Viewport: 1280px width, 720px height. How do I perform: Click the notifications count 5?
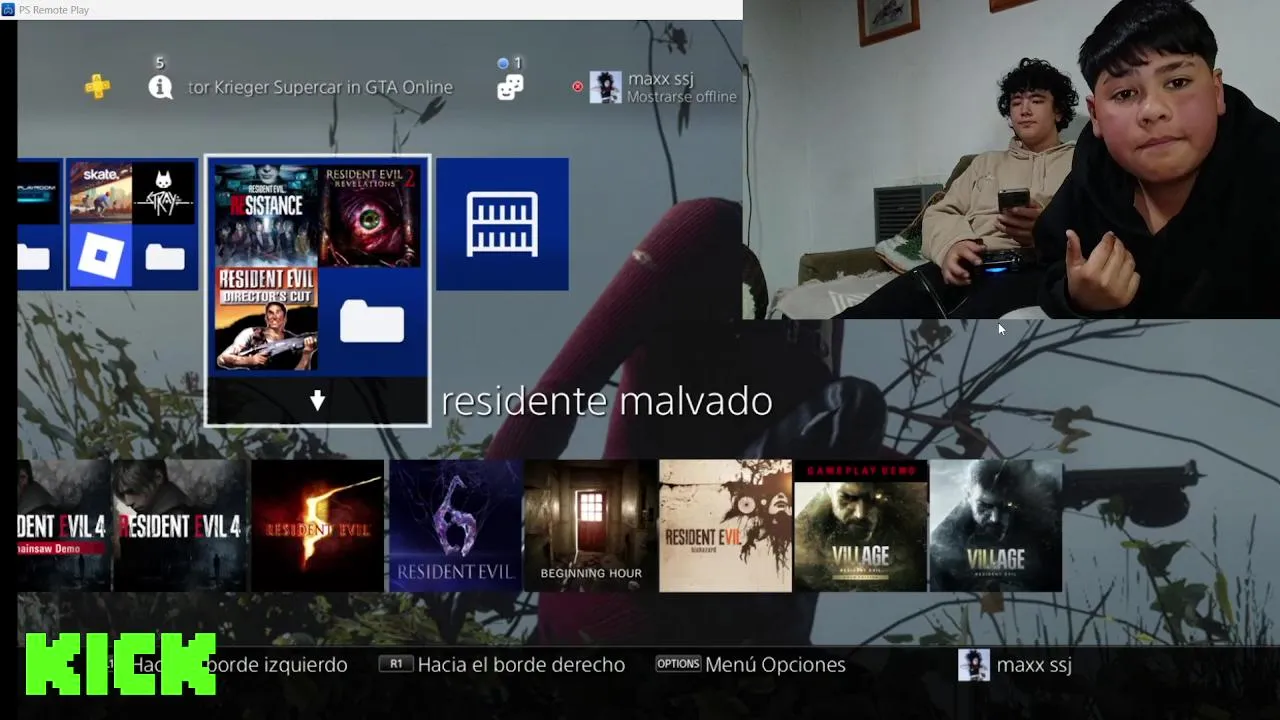[x=160, y=63]
